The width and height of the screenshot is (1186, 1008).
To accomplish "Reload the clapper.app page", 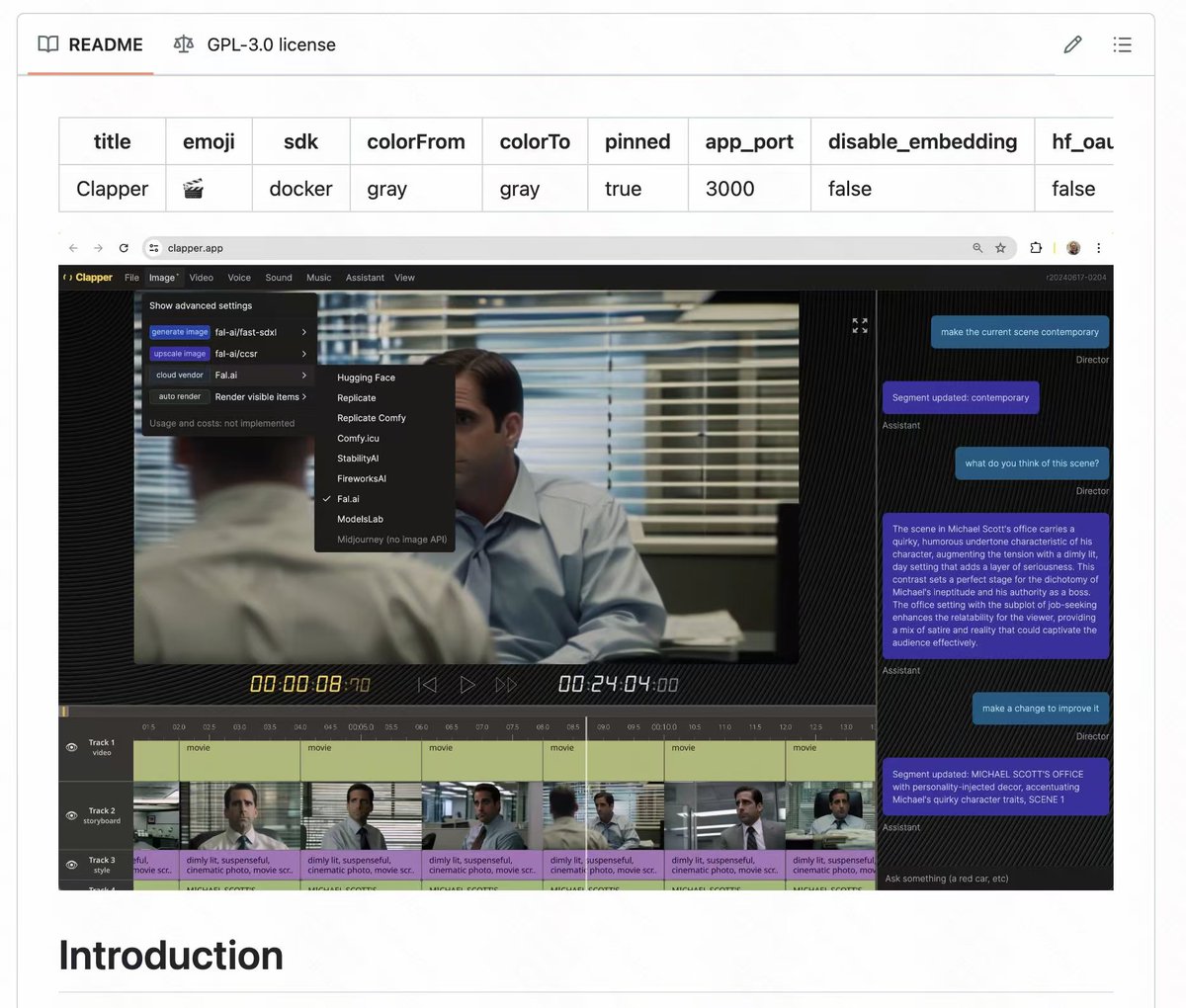I will coord(124,248).
